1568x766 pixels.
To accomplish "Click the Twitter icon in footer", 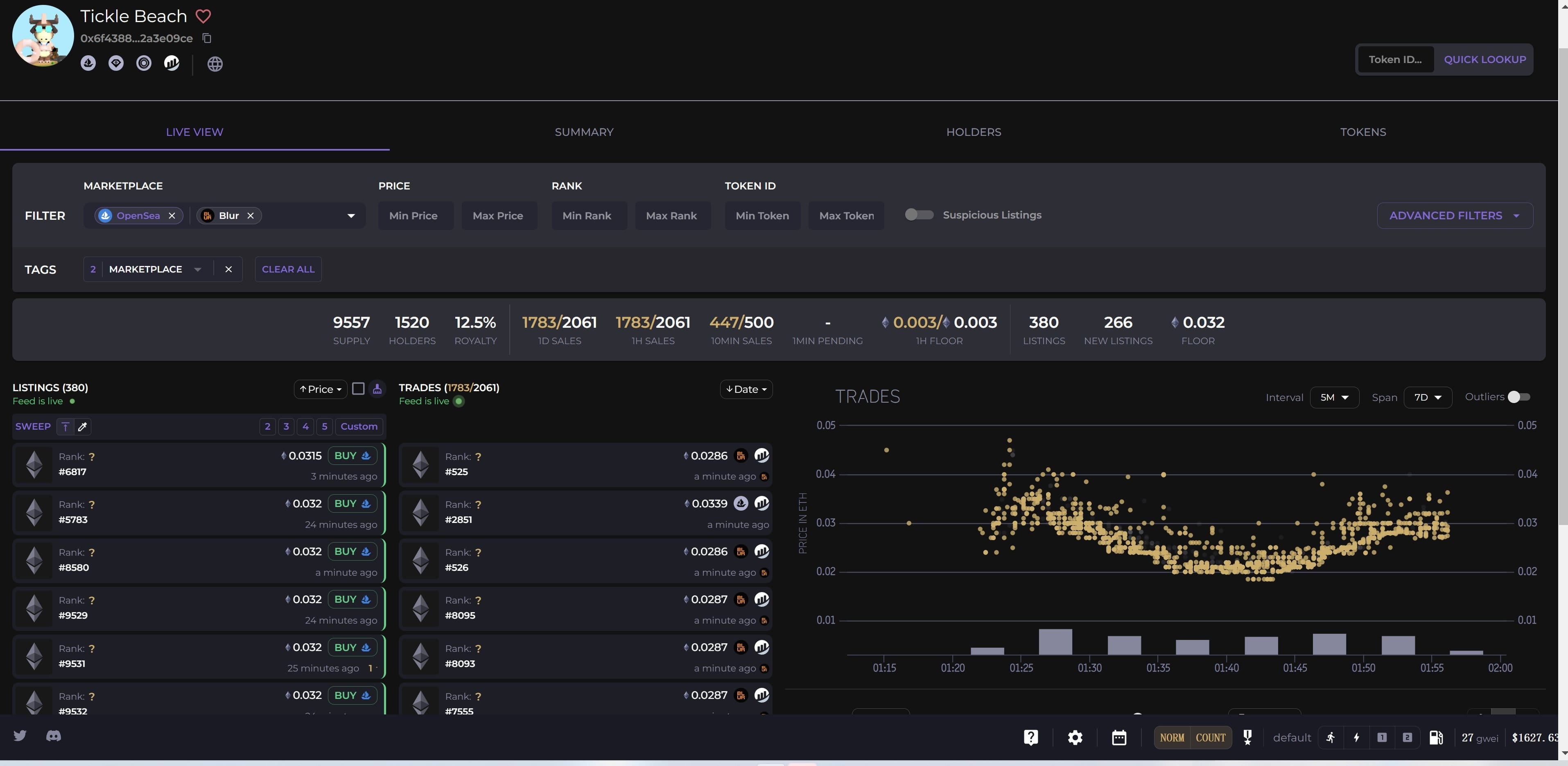I will [x=20, y=736].
